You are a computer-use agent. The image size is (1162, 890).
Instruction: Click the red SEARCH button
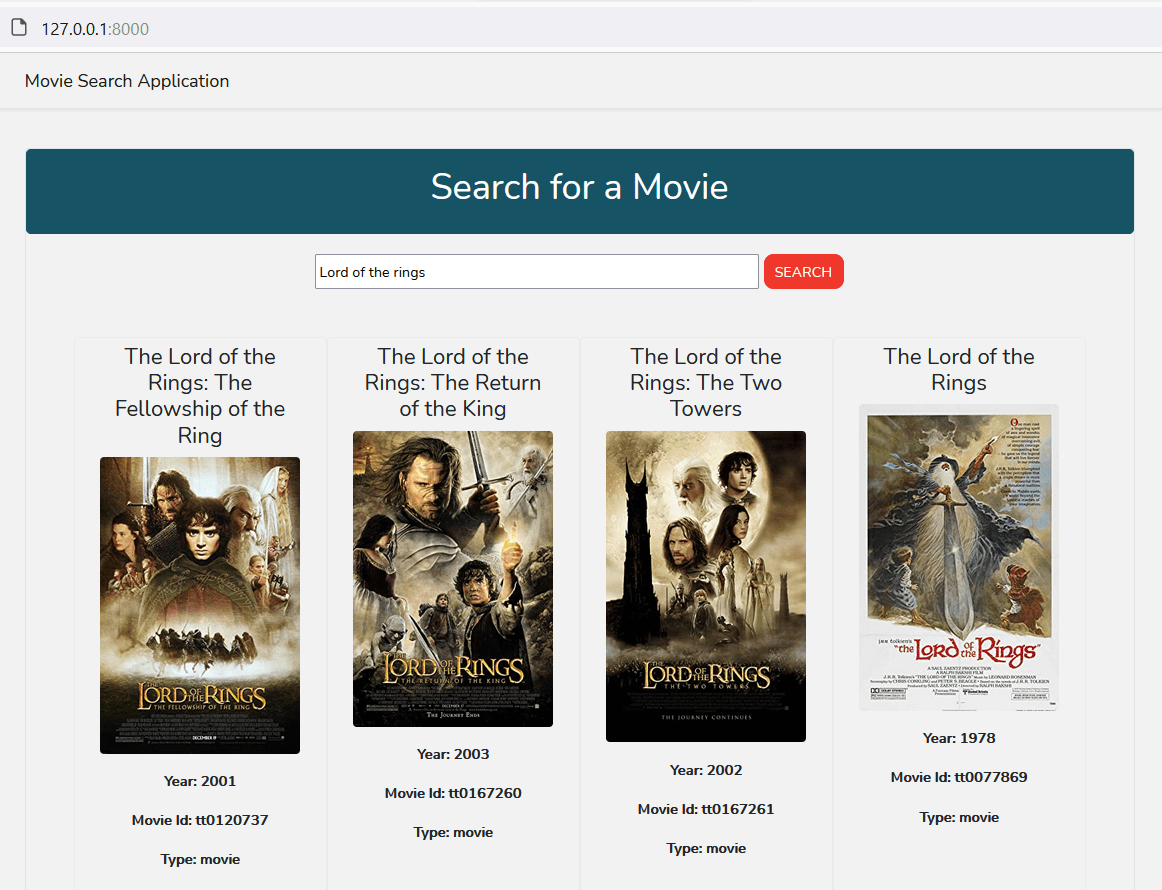coord(803,272)
